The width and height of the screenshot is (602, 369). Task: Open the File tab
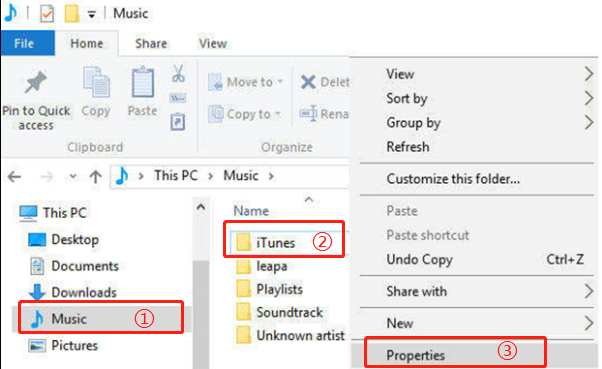coord(25,43)
